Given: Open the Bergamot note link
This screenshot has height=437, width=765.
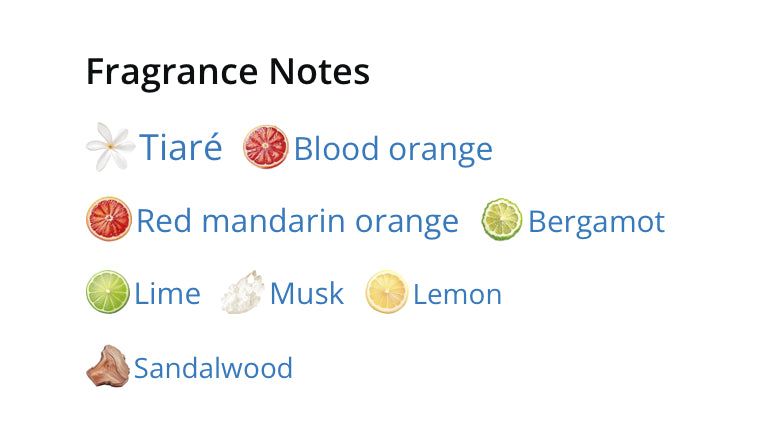Looking at the screenshot, I should [597, 222].
